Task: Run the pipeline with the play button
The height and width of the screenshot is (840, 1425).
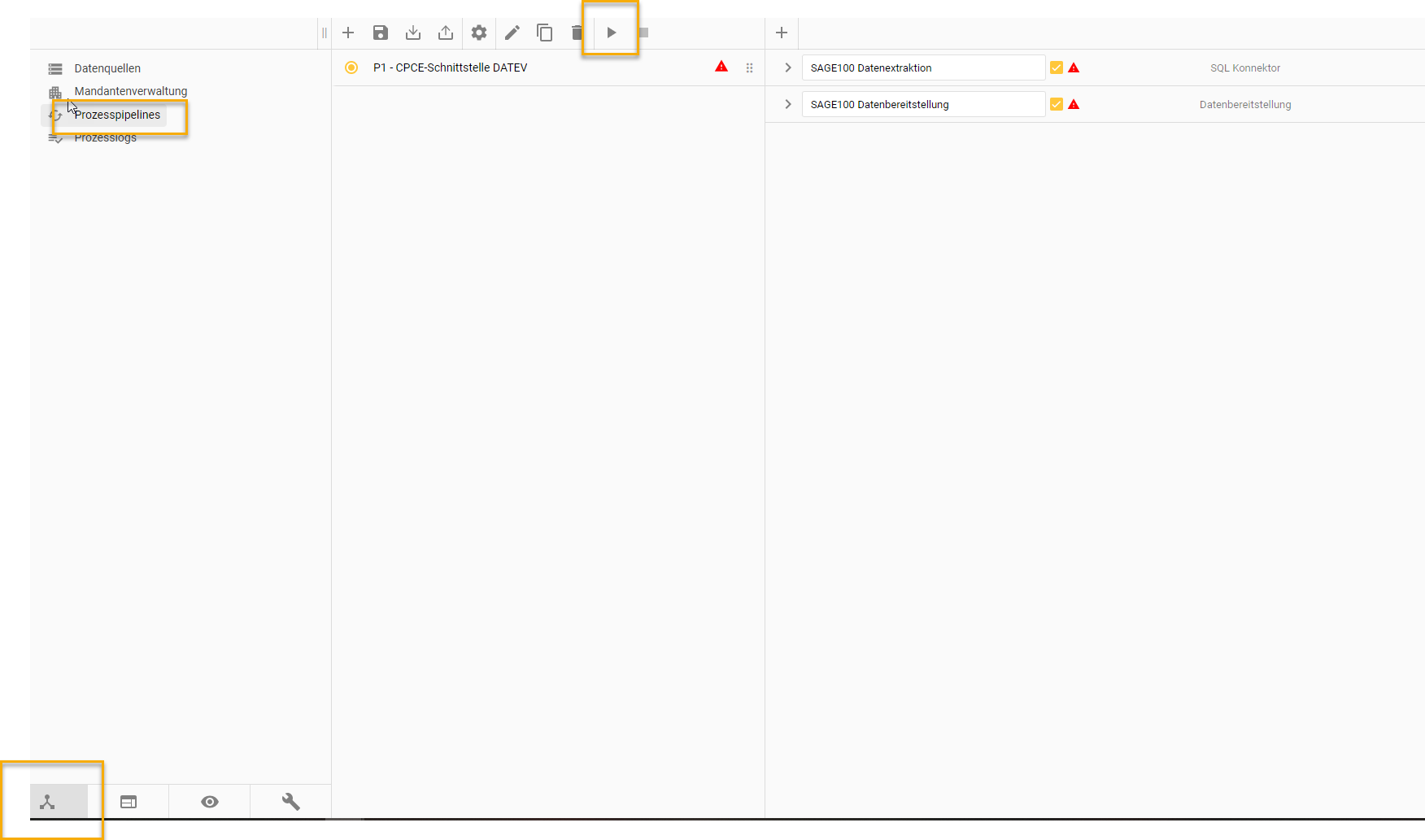Action: 612,33
